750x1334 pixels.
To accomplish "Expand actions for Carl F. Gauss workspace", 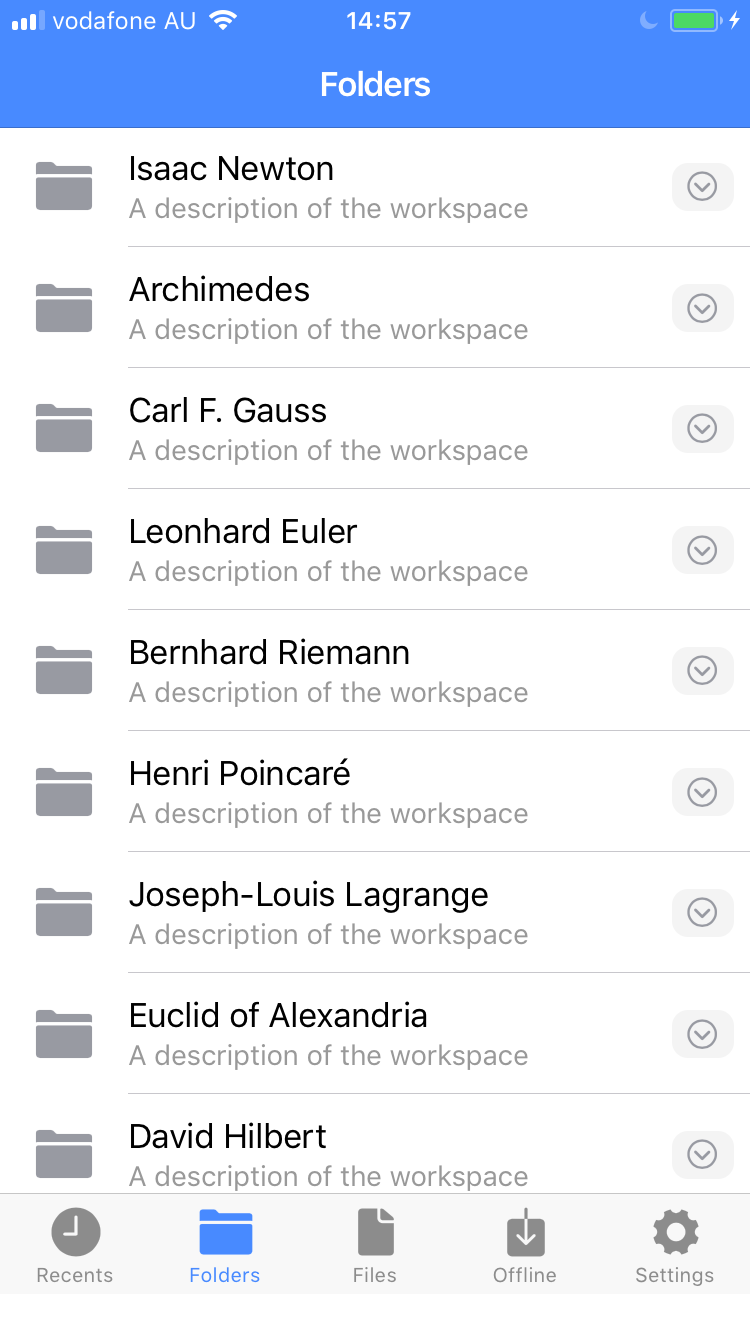I will click(702, 428).
